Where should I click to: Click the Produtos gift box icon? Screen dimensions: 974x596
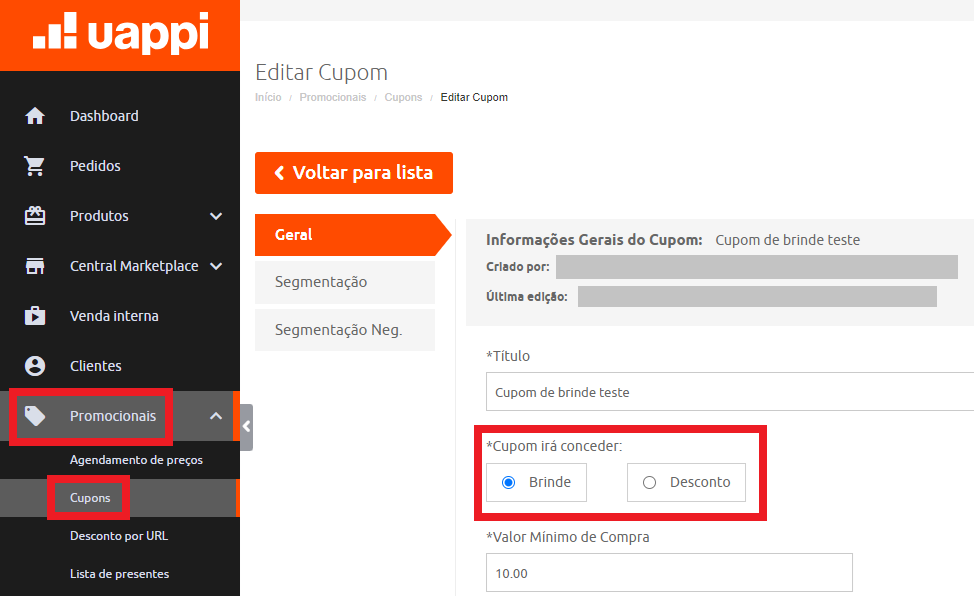[35, 216]
